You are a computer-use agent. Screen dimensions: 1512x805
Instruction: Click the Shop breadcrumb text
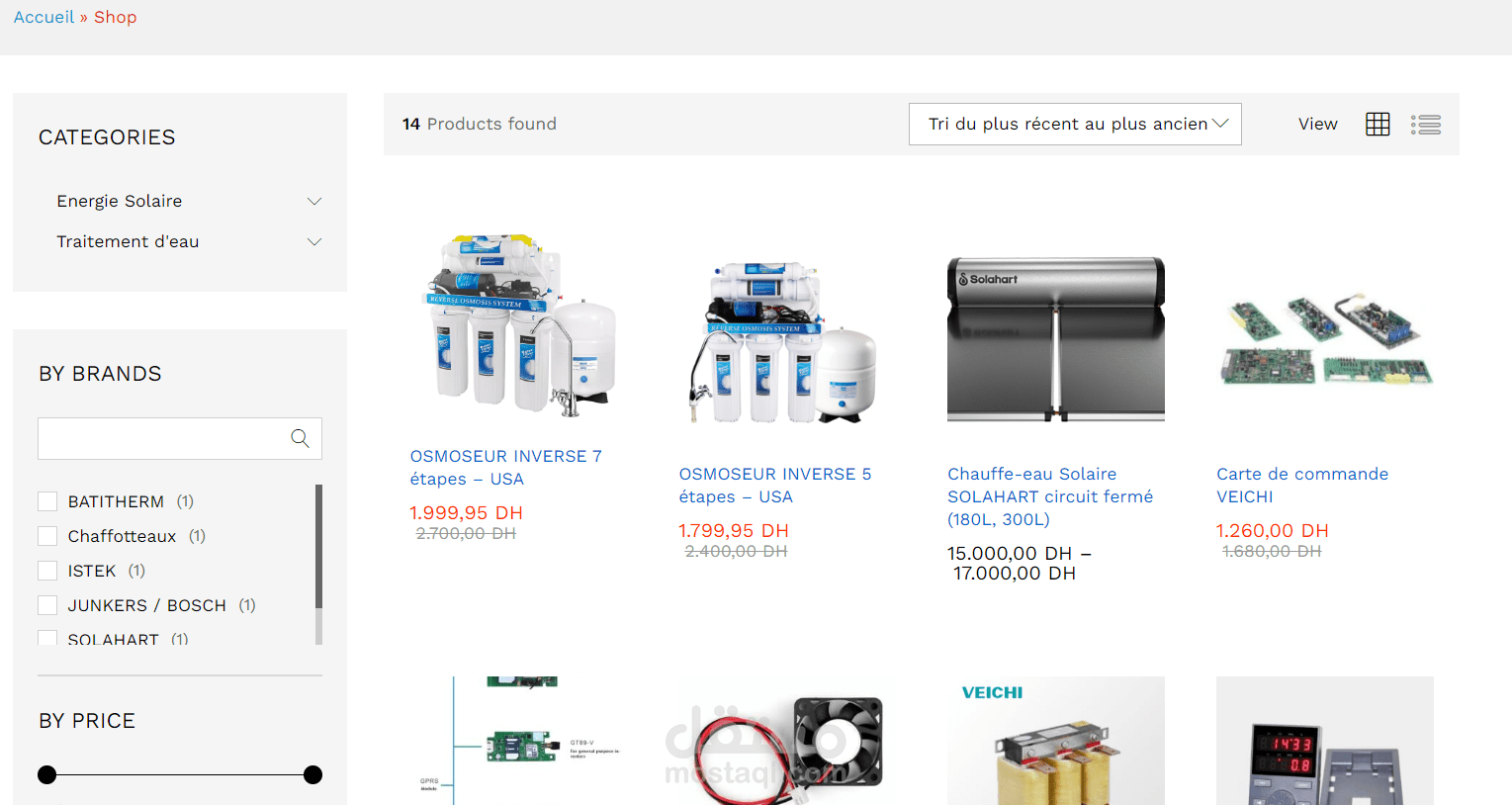pos(115,17)
